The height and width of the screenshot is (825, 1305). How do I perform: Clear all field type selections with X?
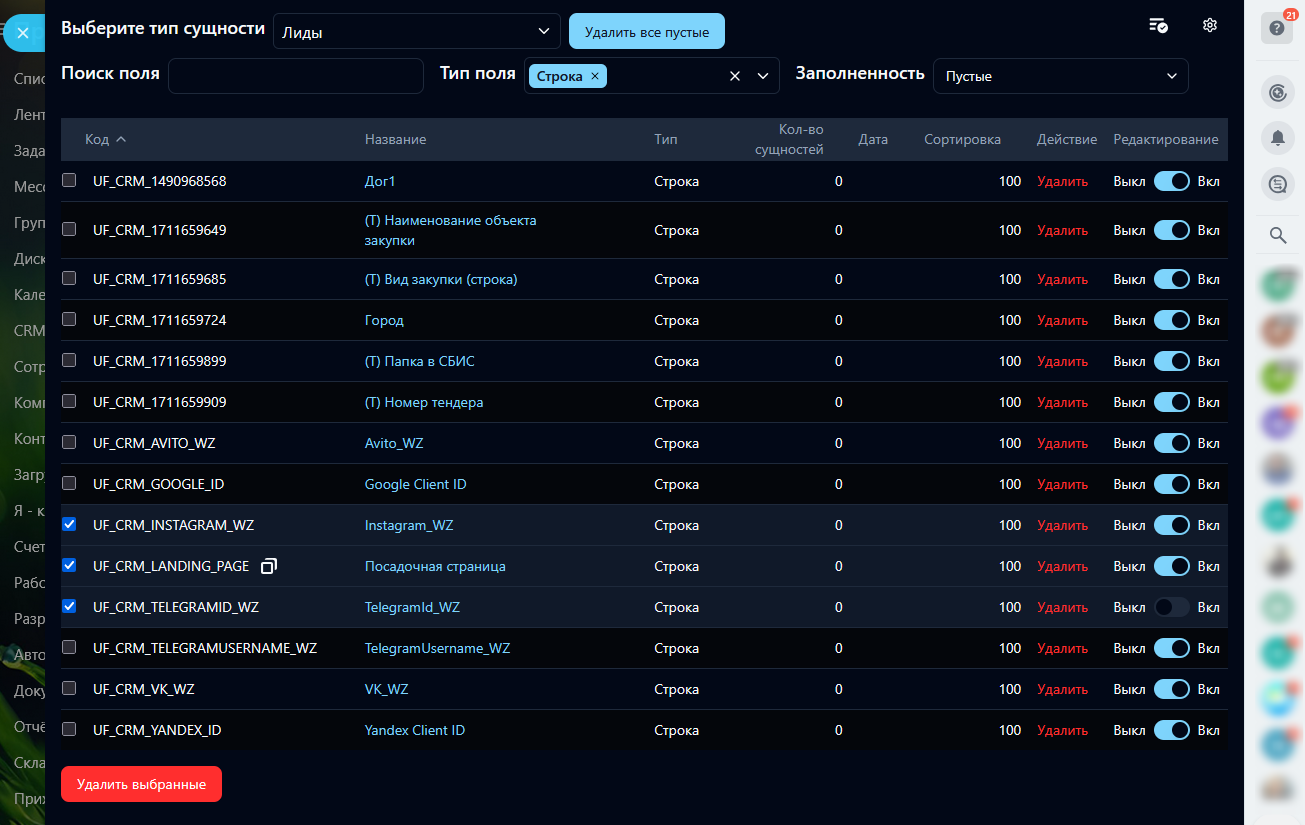click(734, 76)
